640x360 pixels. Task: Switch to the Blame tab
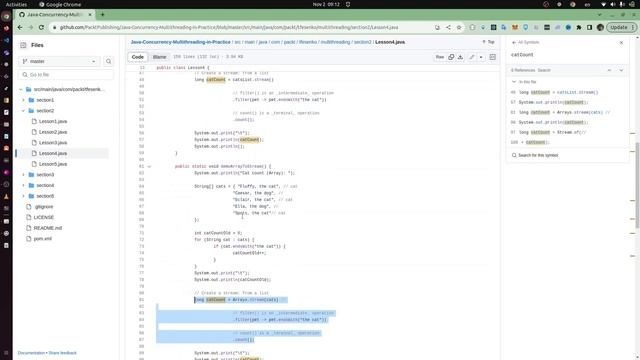point(159,57)
